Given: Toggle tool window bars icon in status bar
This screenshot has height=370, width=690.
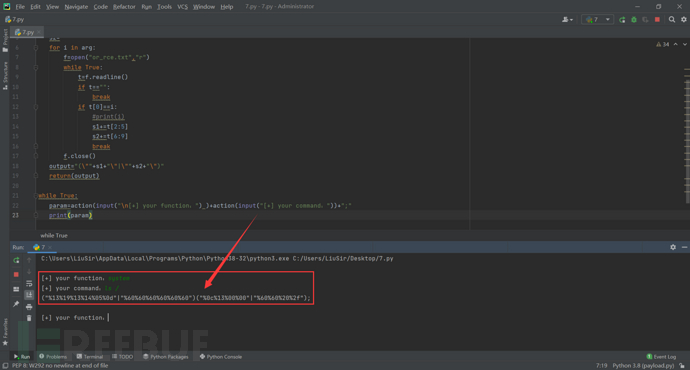Looking at the screenshot, I should click(x=5, y=366).
